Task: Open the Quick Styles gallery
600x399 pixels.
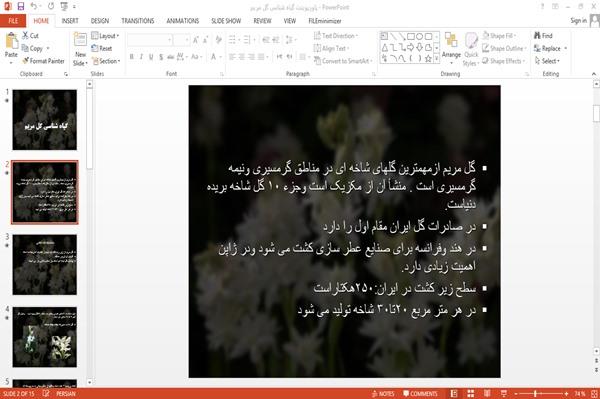Action: click(x=471, y=49)
